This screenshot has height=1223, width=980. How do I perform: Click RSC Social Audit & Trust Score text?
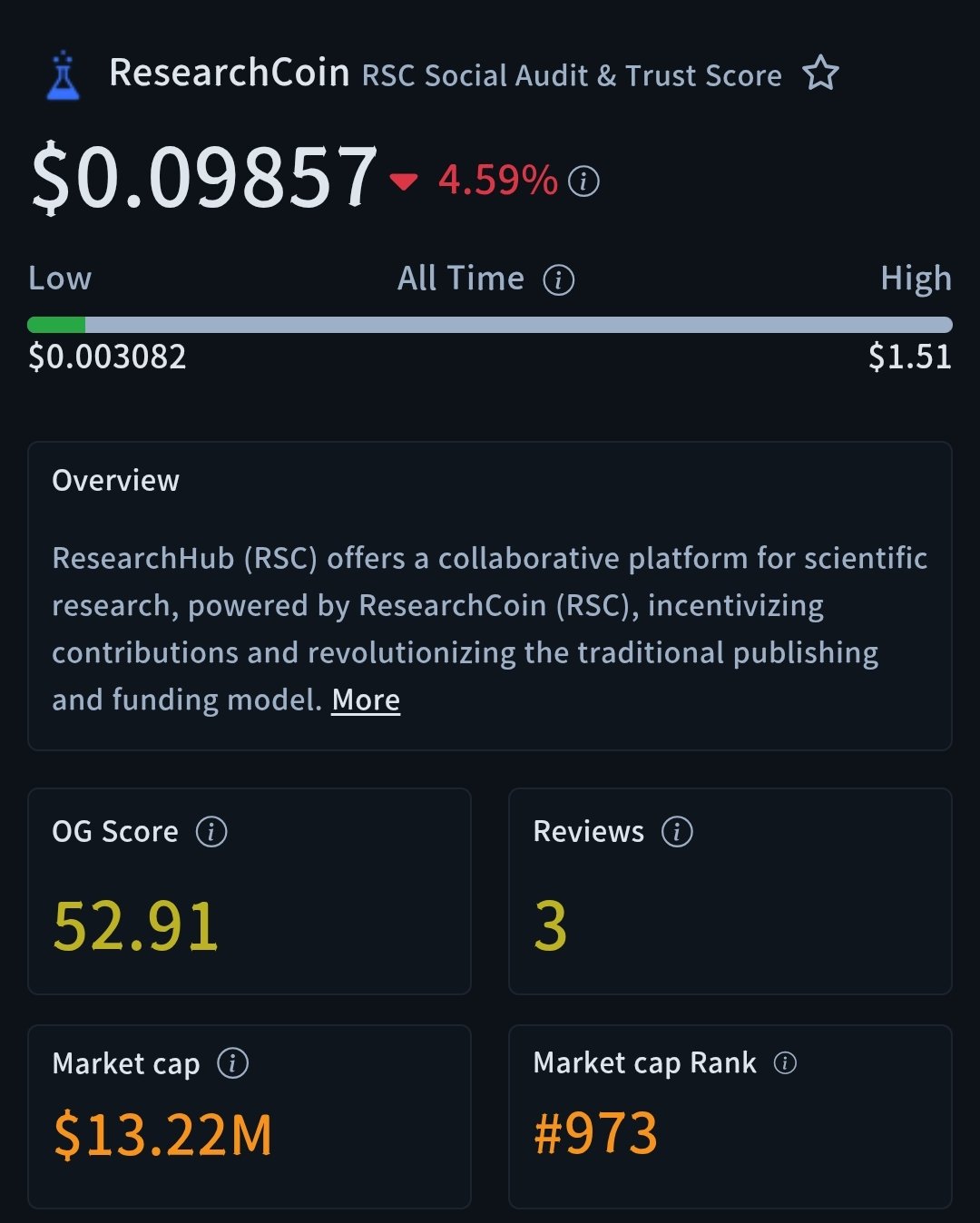(572, 75)
